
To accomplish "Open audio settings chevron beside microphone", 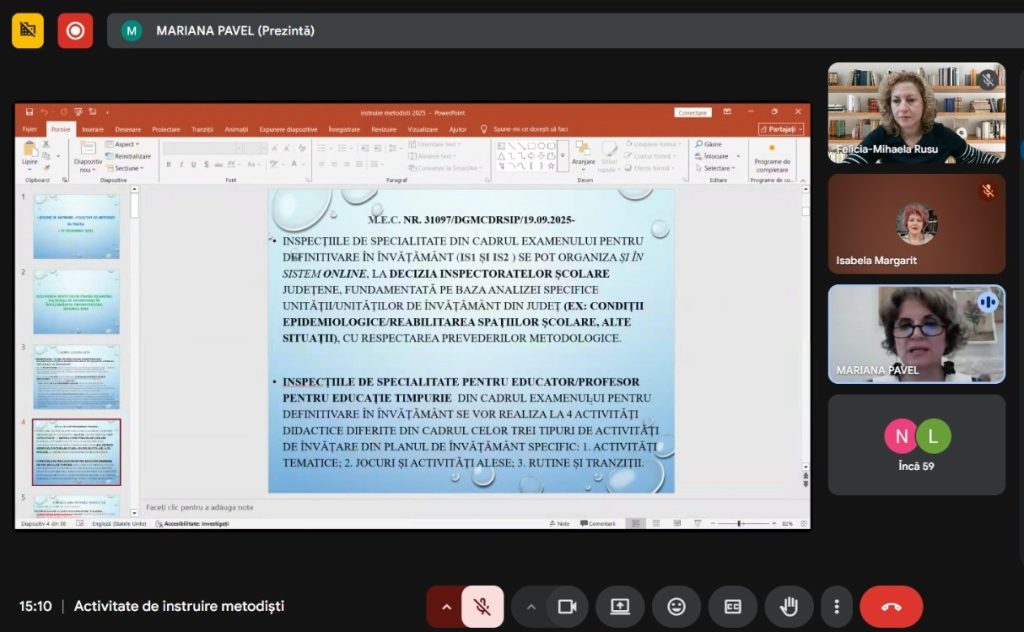I will tap(445, 606).
